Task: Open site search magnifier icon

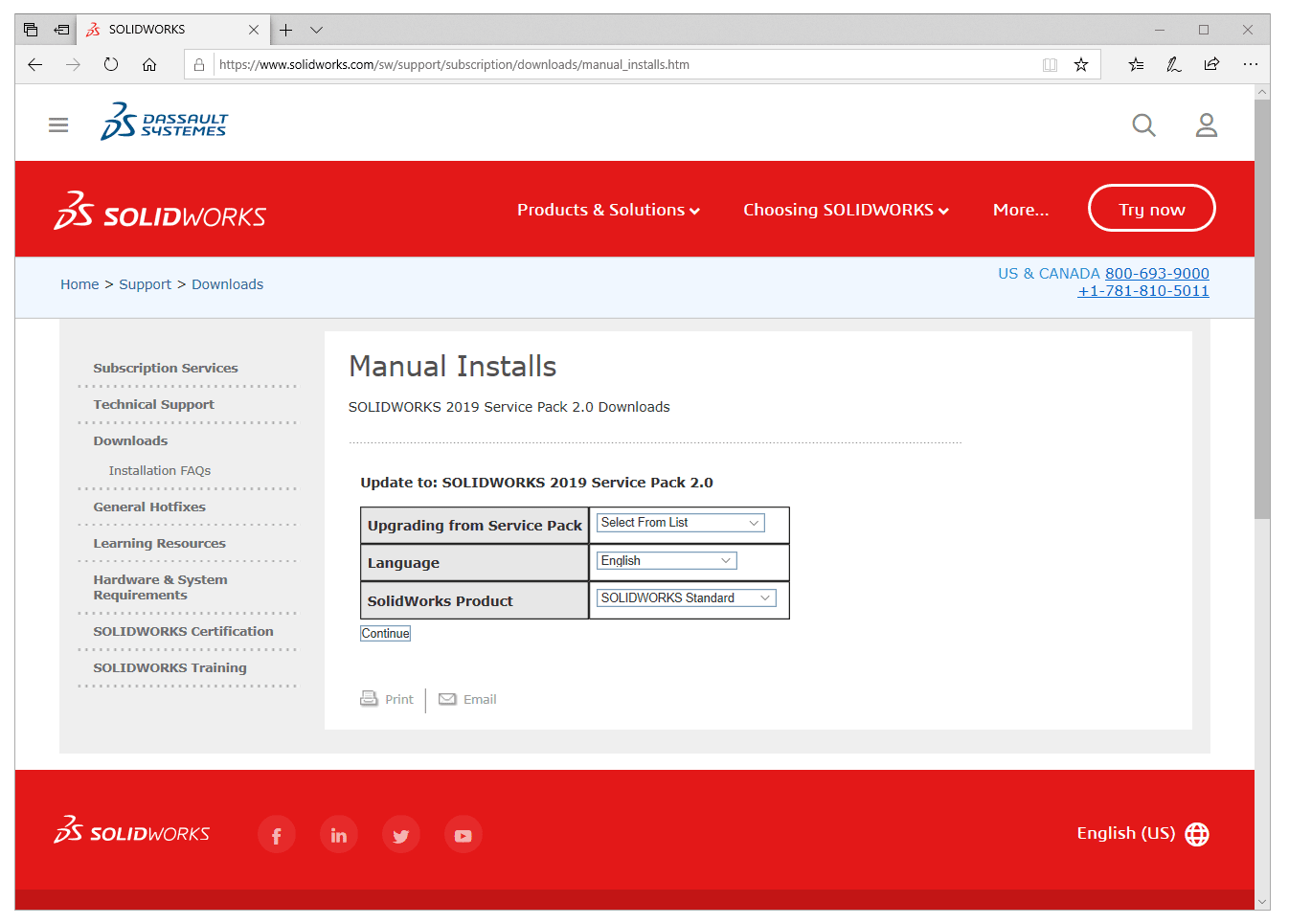Action: [1143, 125]
